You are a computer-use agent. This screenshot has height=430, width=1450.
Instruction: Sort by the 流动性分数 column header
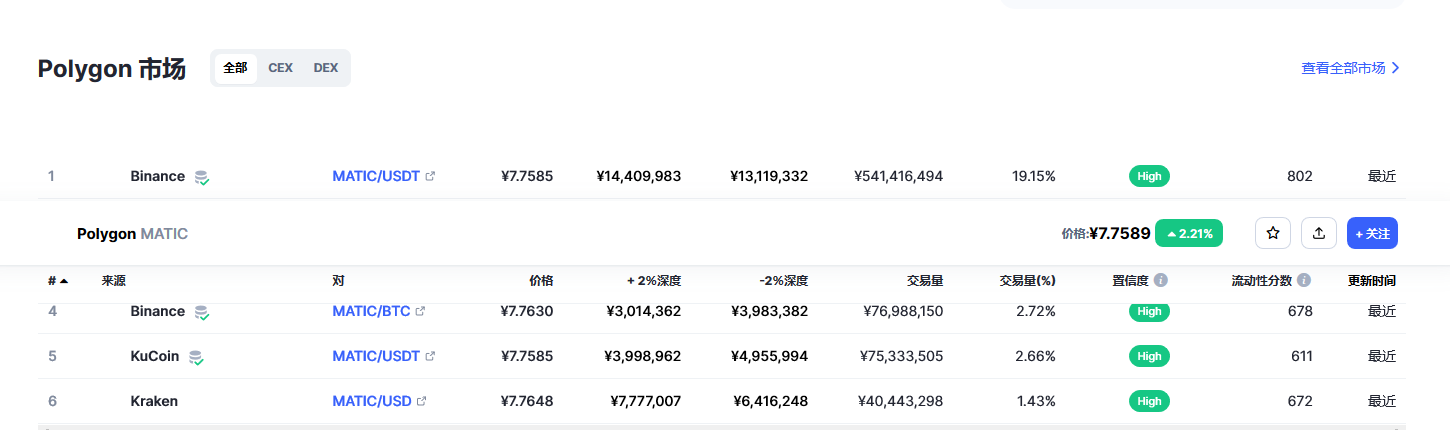pos(1263,281)
